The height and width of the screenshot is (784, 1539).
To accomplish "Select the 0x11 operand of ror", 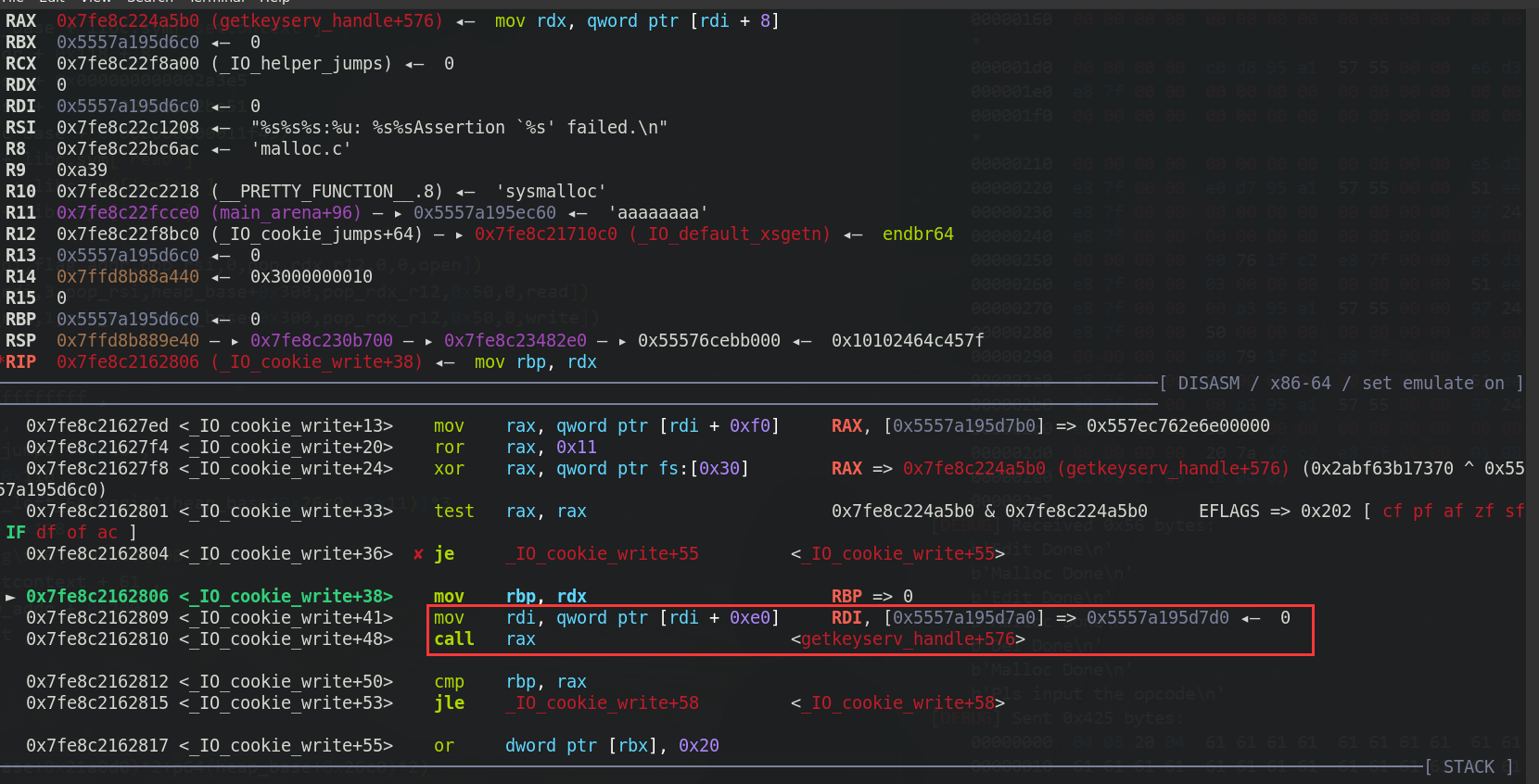I will (x=577, y=447).
